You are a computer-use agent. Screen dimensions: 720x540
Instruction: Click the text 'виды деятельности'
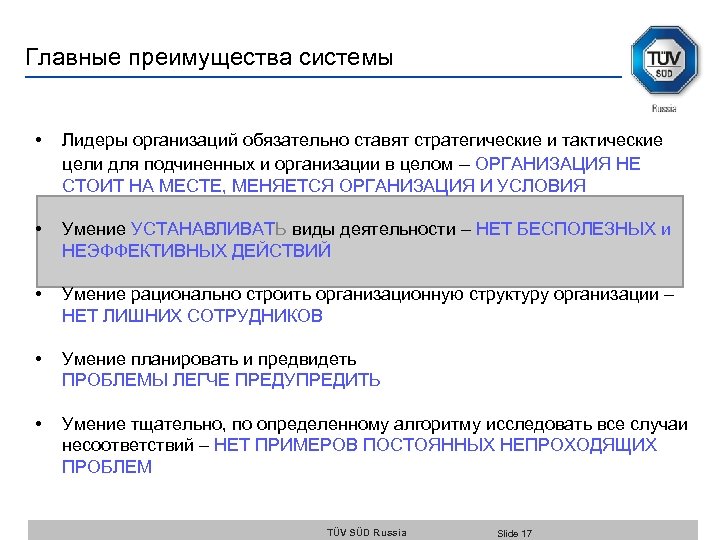373,229
